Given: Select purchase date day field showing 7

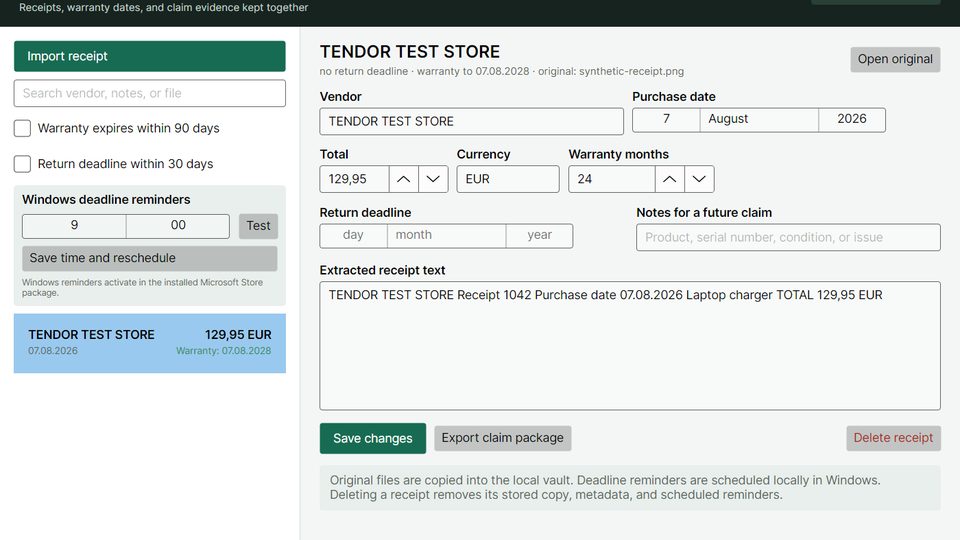Looking at the screenshot, I should [x=666, y=119].
